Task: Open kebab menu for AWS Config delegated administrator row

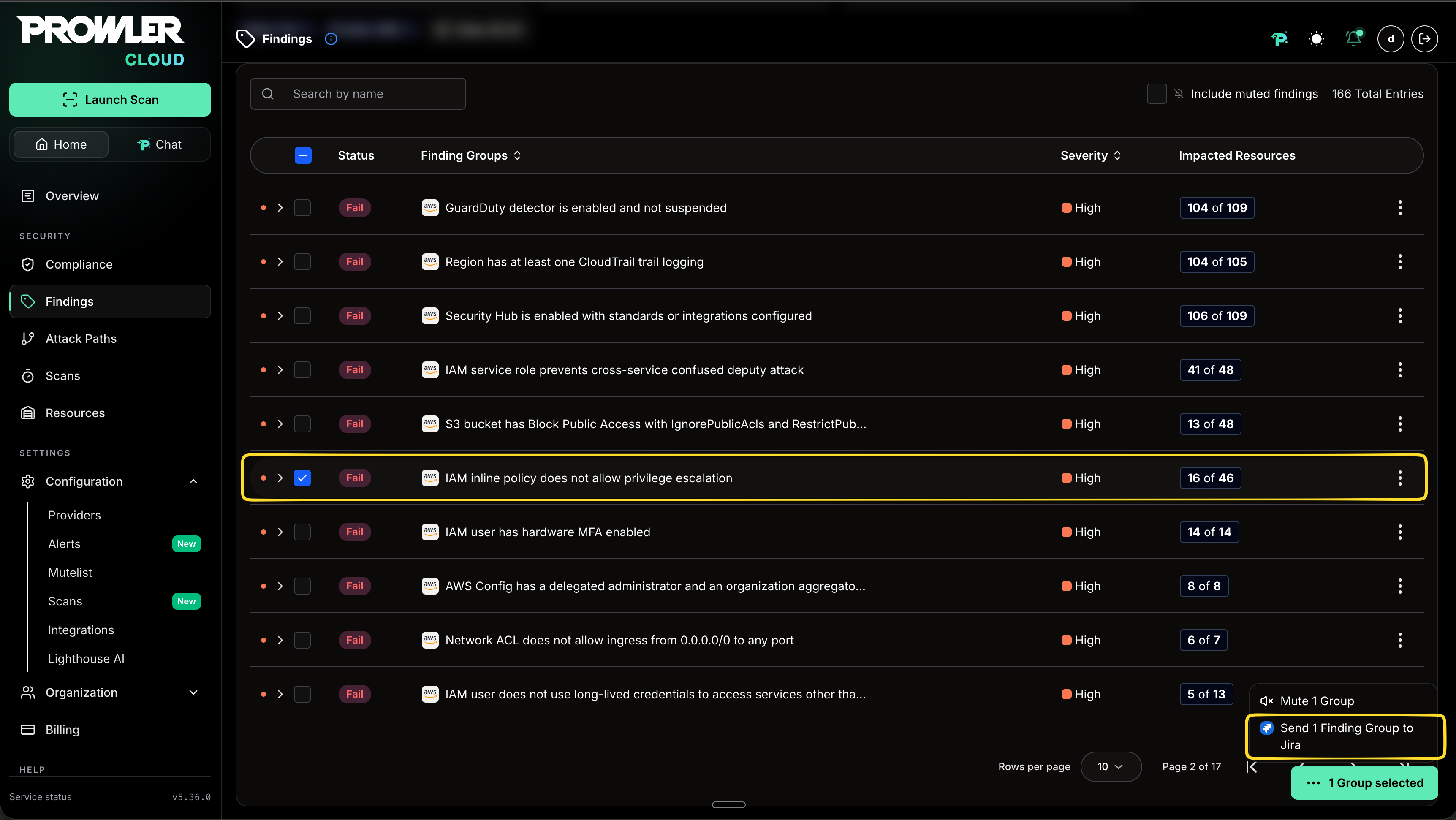Action: point(1400,586)
